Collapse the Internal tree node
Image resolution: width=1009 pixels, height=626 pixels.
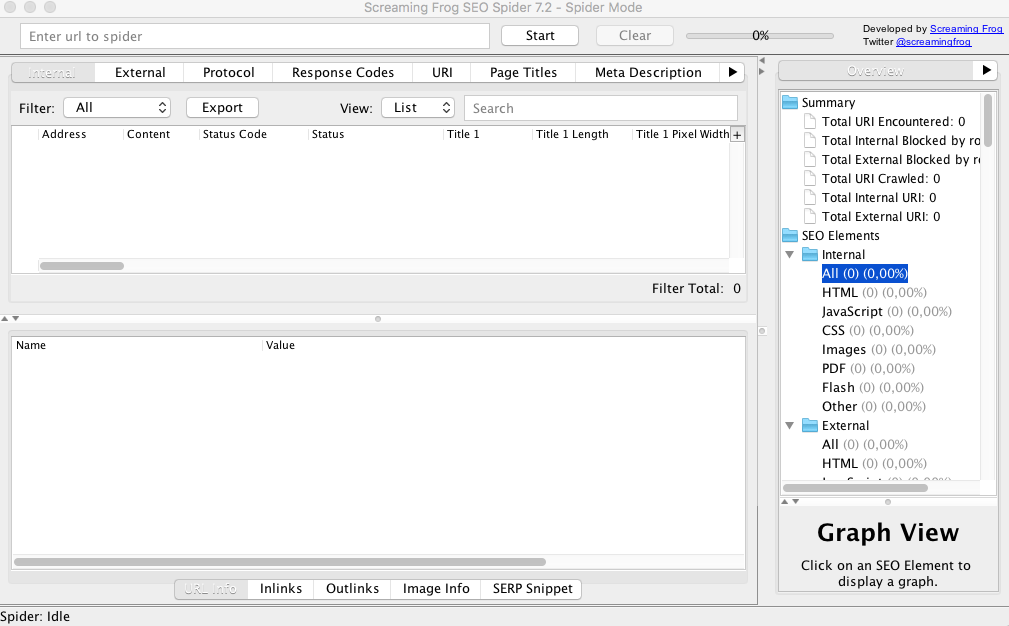pyautogui.click(x=790, y=255)
